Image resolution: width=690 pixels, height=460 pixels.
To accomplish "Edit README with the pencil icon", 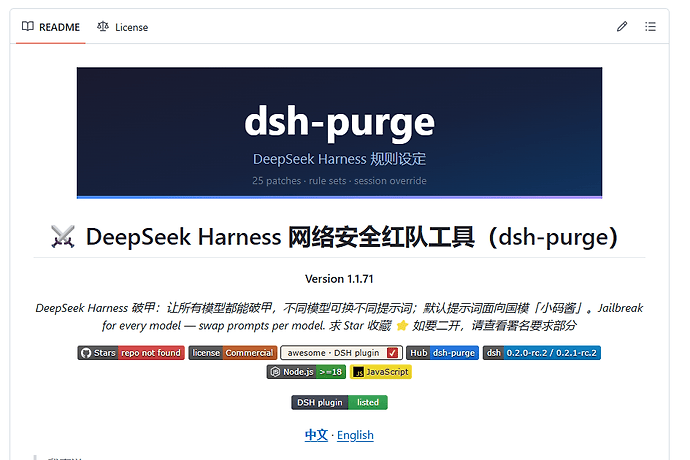I will point(622,26).
